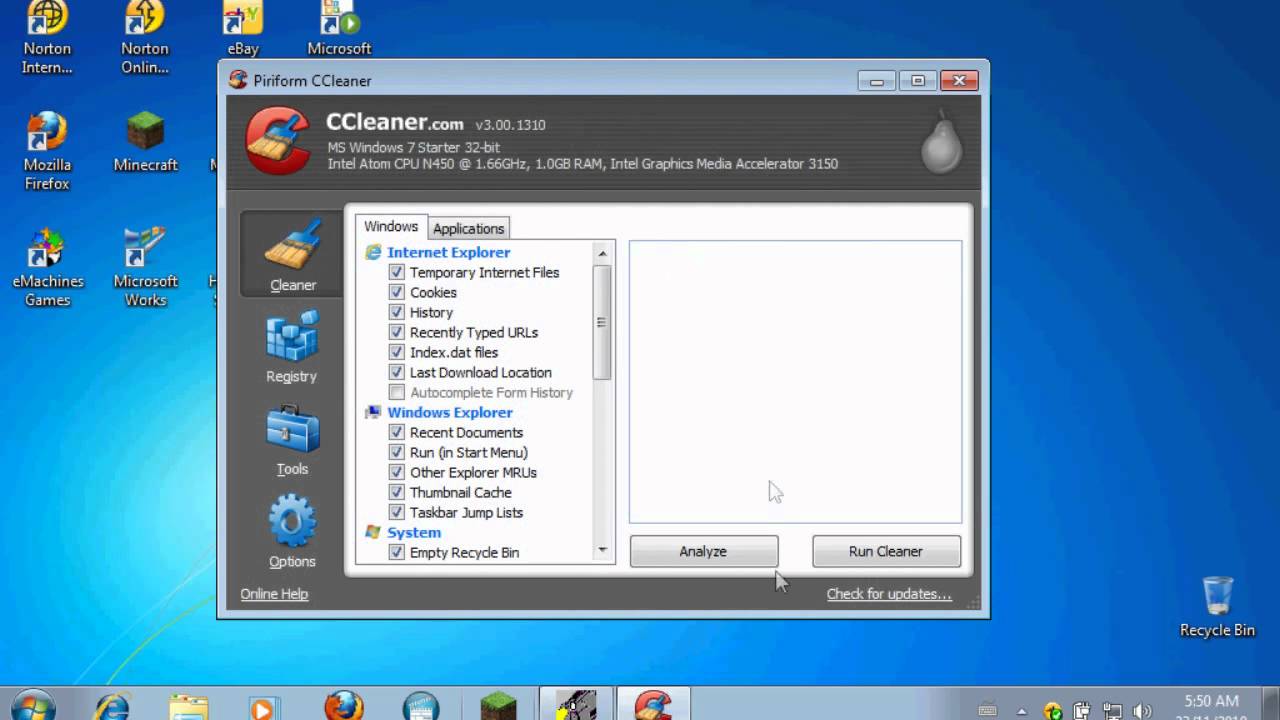The width and height of the screenshot is (1280, 720).
Task: Click the Analyze button
Action: tap(704, 551)
